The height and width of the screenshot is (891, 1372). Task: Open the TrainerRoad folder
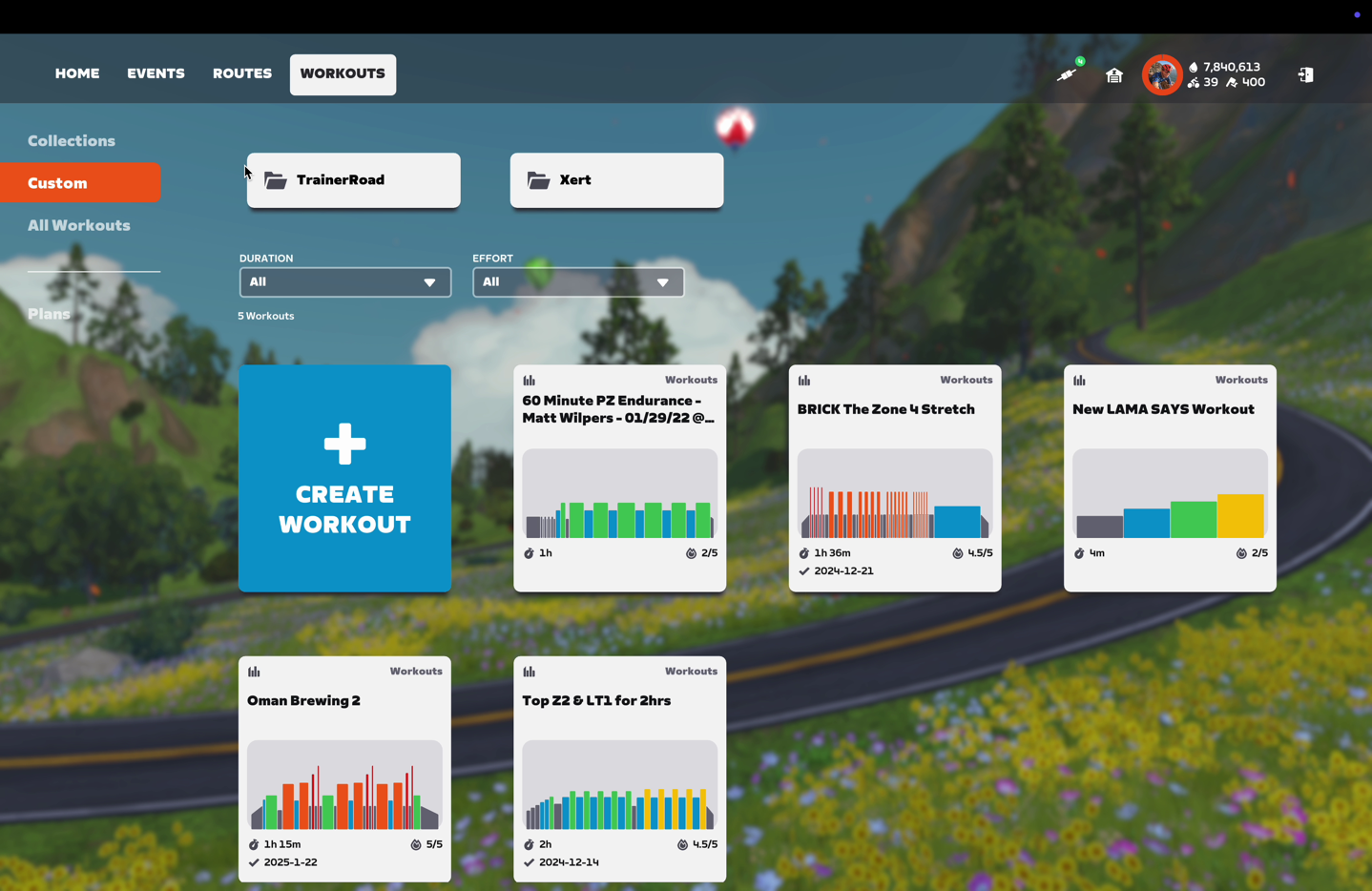click(353, 180)
